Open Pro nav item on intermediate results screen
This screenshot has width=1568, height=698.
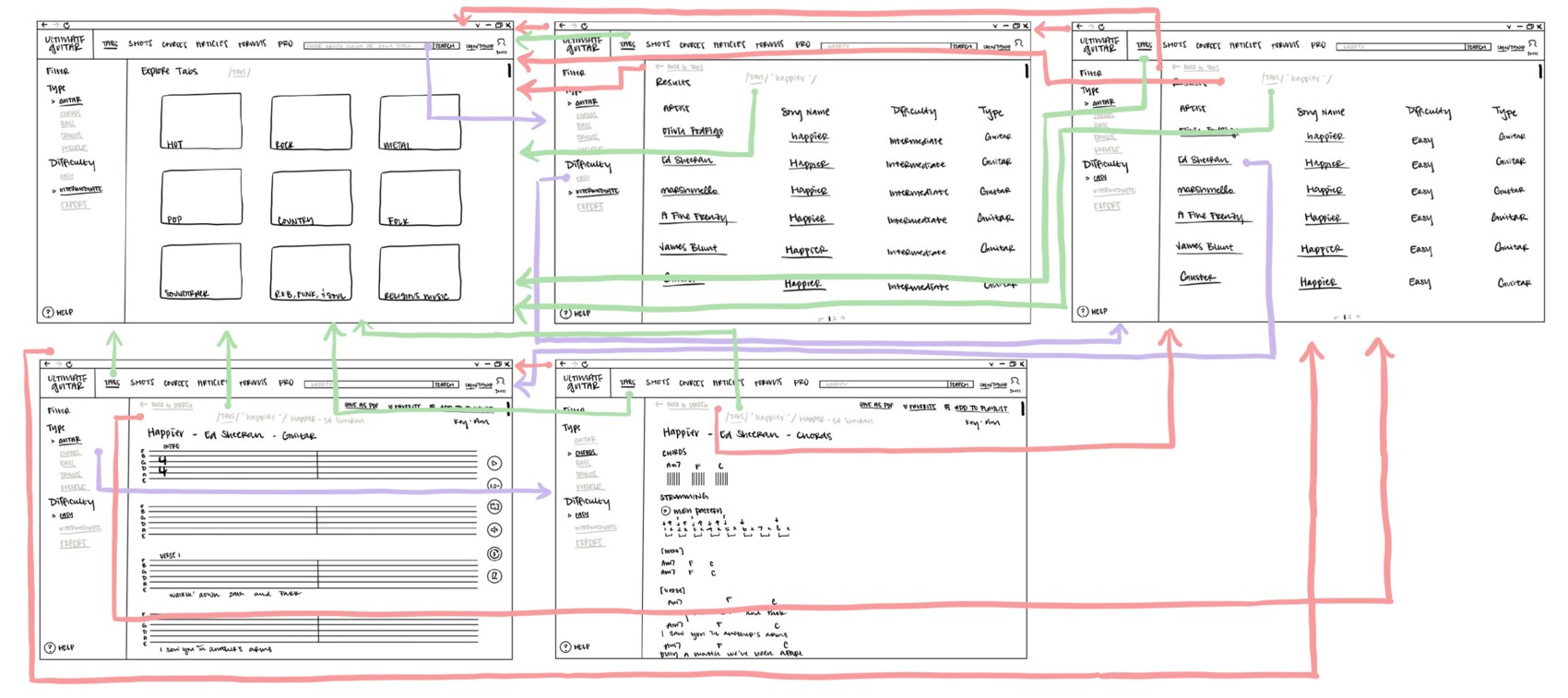click(802, 43)
